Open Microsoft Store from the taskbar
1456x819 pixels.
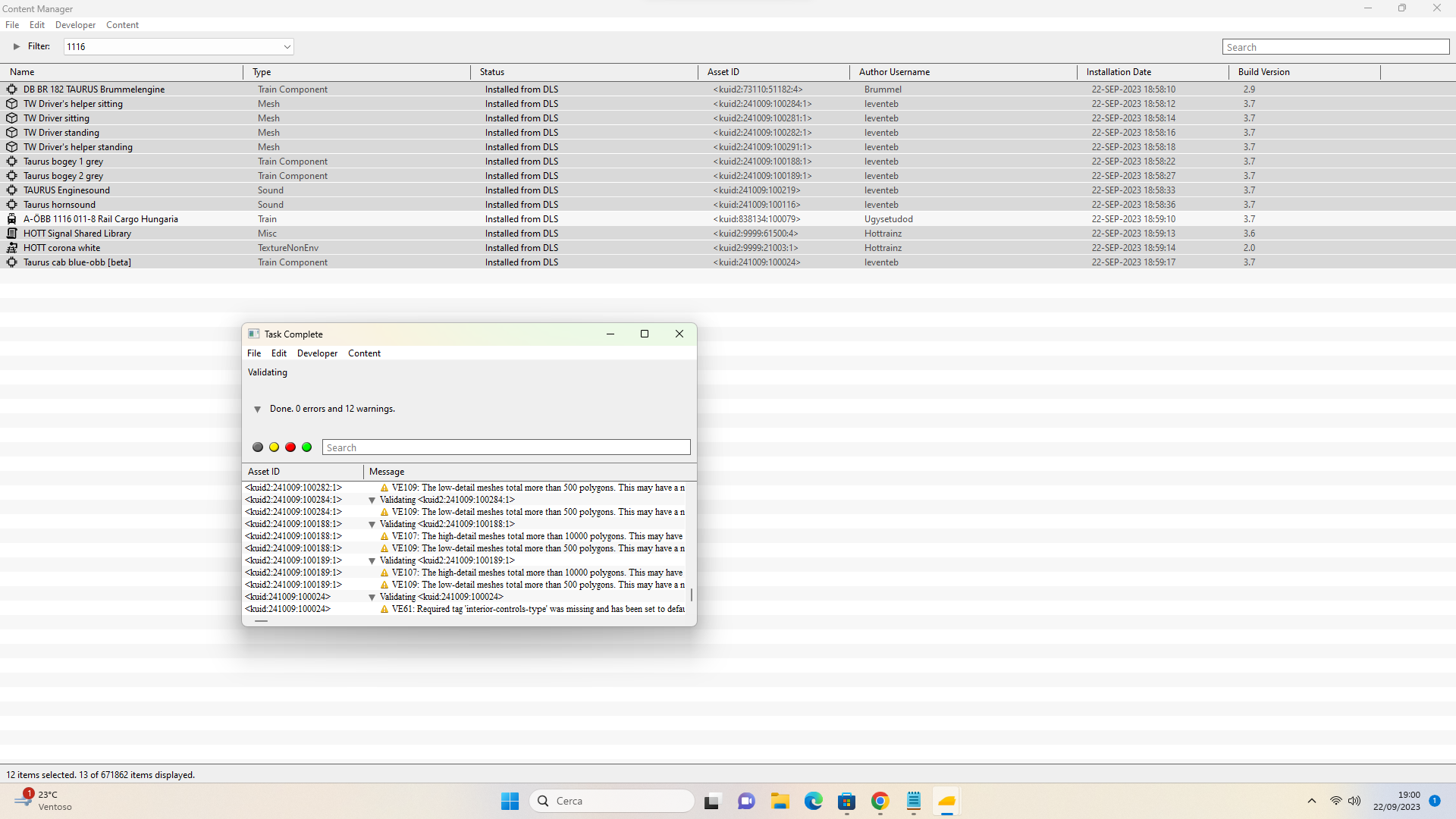coord(847,801)
